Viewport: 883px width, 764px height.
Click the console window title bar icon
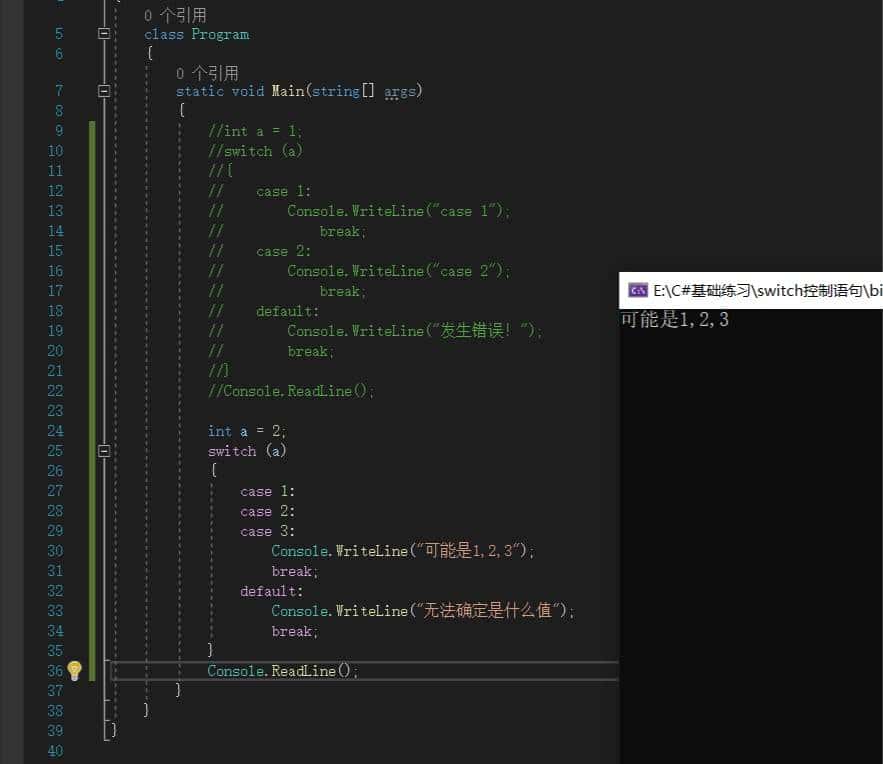click(x=638, y=291)
